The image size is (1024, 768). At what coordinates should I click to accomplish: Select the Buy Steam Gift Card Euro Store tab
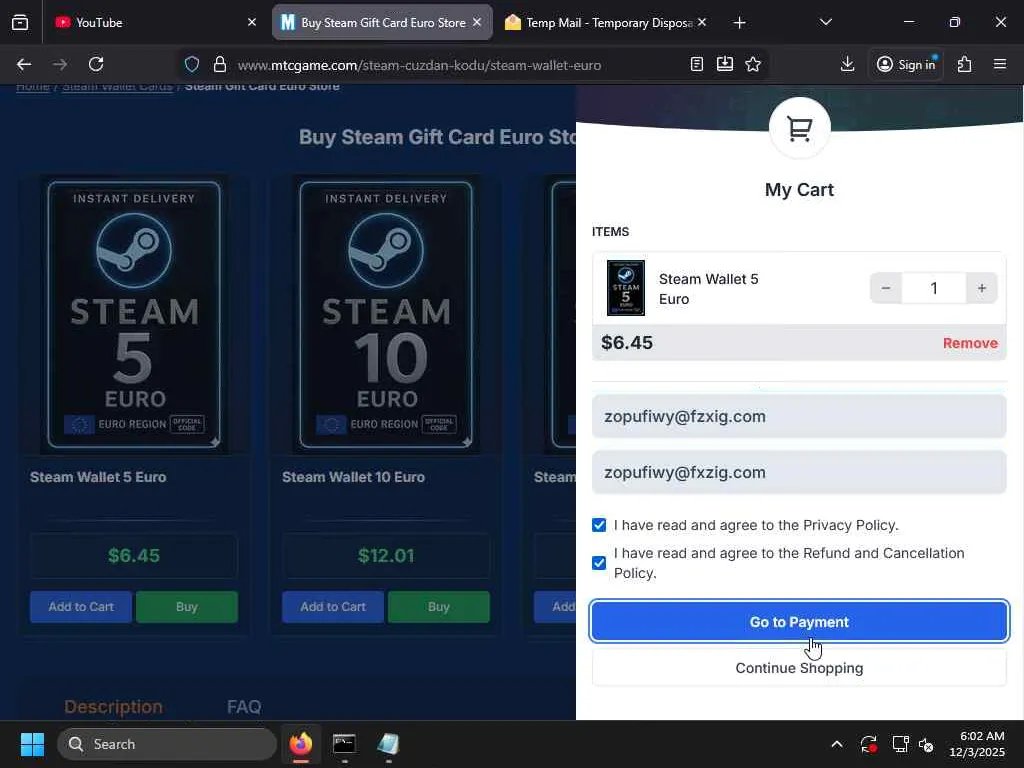click(382, 22)
